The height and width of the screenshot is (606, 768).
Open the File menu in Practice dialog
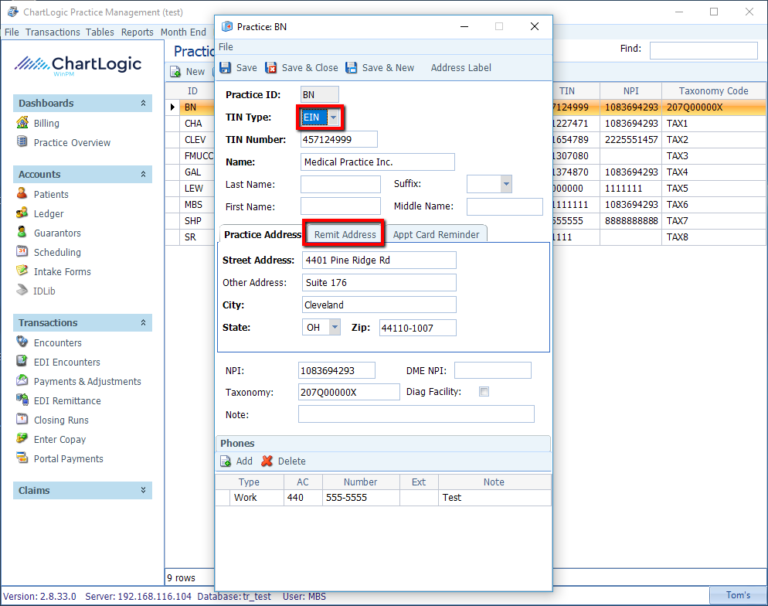(226, 47)
